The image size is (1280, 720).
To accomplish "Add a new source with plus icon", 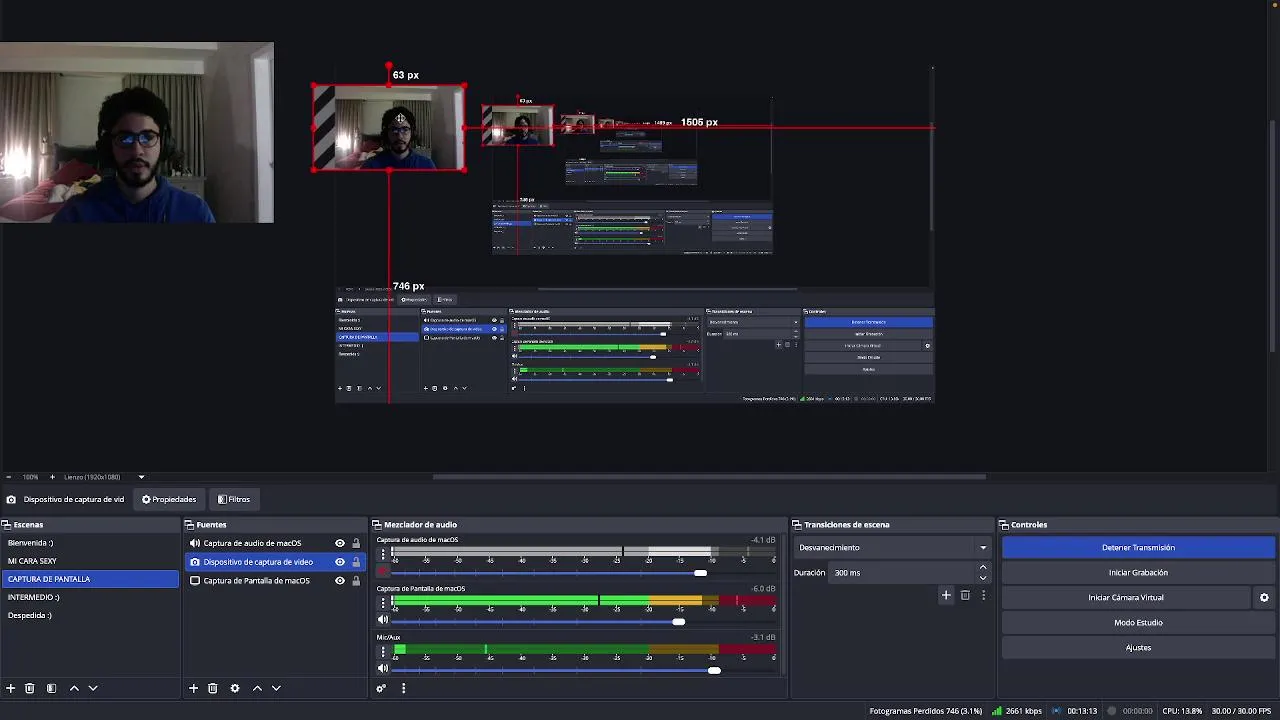I will 193,688.
